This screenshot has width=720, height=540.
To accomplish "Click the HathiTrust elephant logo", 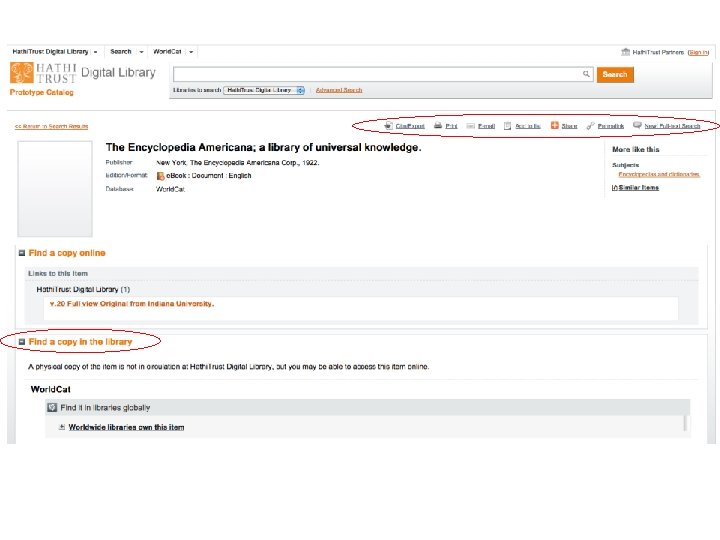I will pyautogui.click(x=22, y=73).
